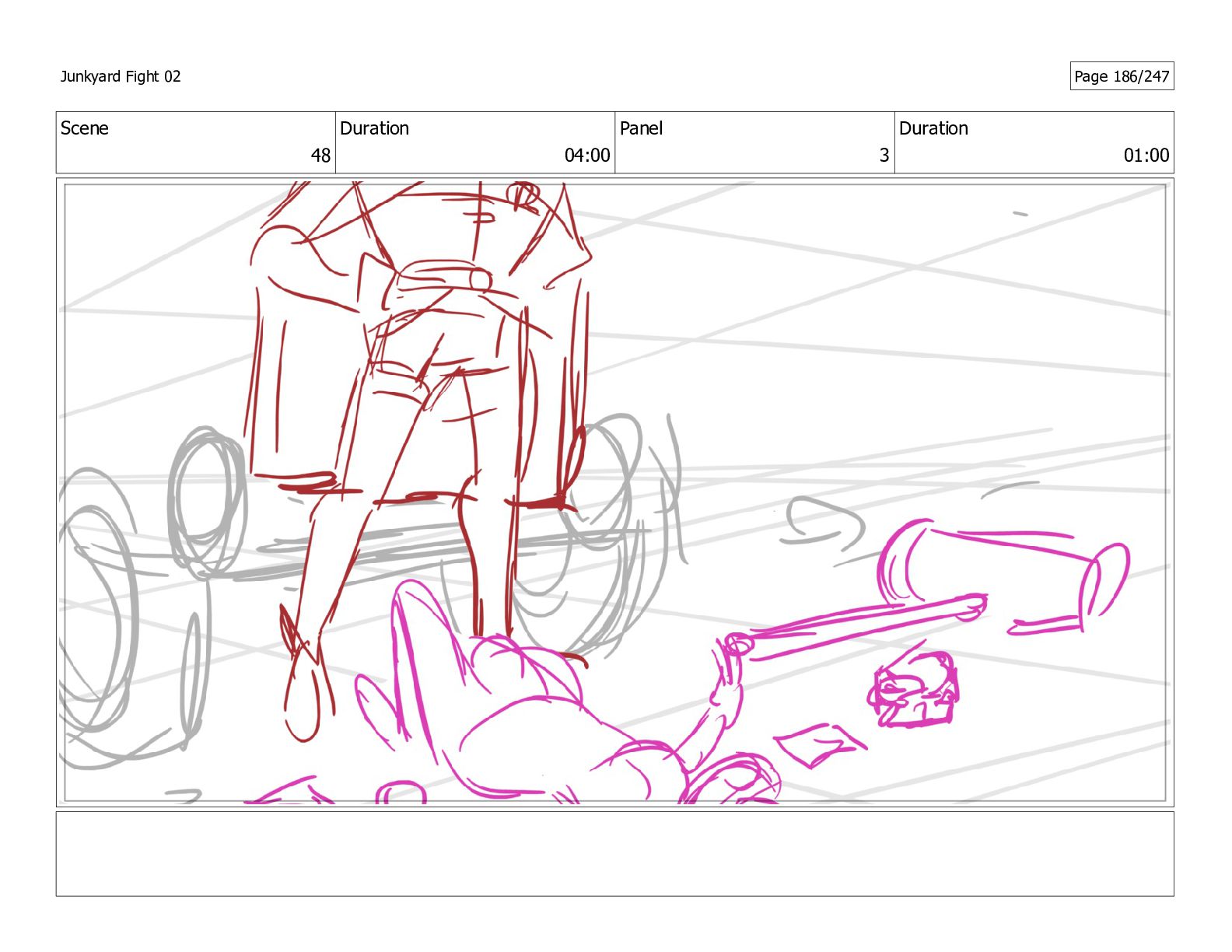1232x952 pixels.
Task: Select the scene number 48
Action: tap(321, 156)
